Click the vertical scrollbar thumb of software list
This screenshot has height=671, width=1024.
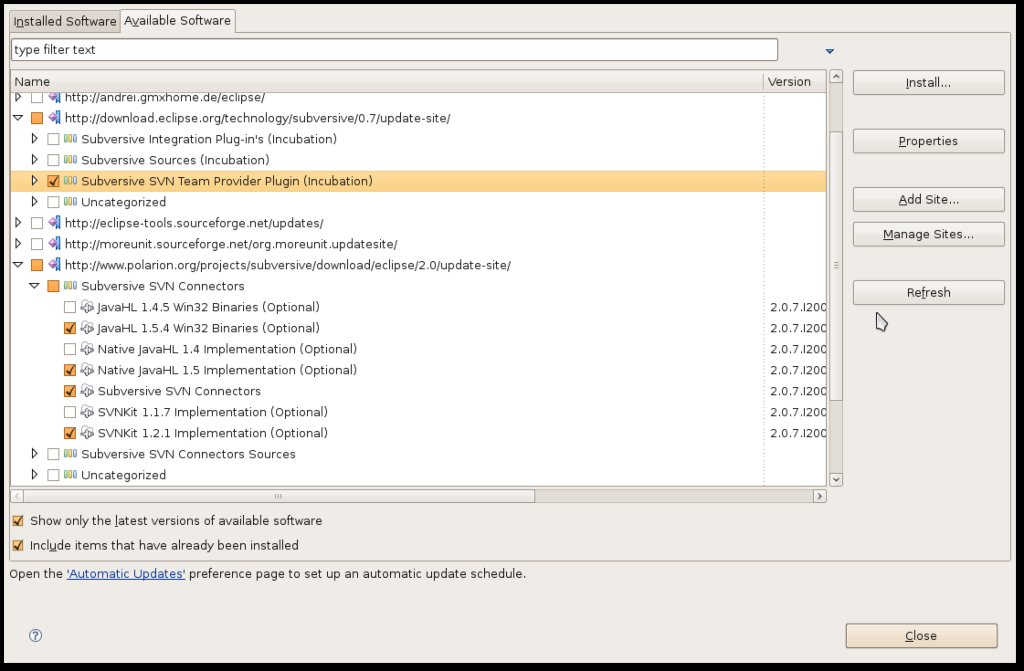[x=836, y=265]
